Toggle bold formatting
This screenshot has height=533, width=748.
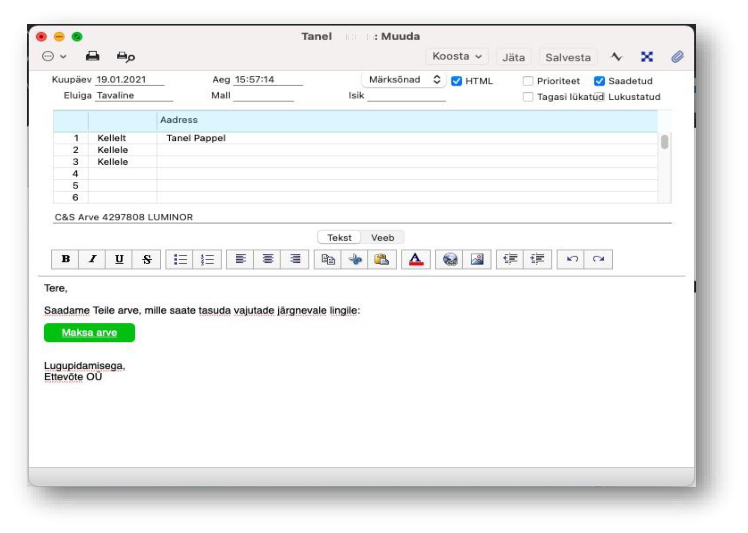coord(65,259)
